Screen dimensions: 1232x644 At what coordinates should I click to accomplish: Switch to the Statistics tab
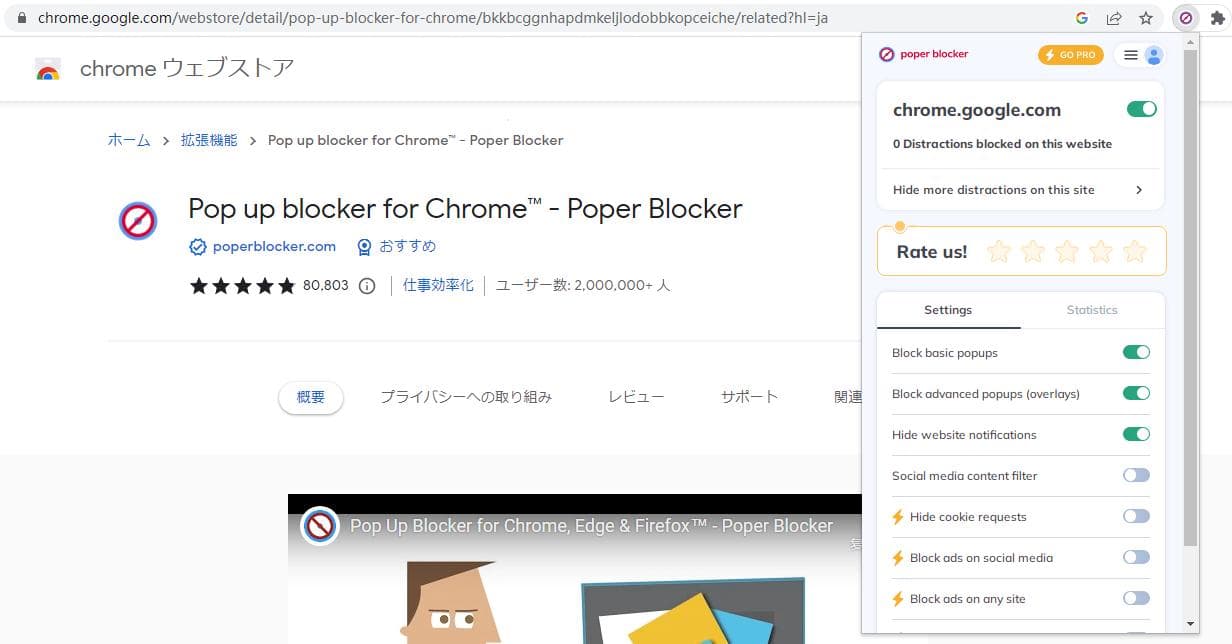pyautogui.click(x=1091, y=310)
